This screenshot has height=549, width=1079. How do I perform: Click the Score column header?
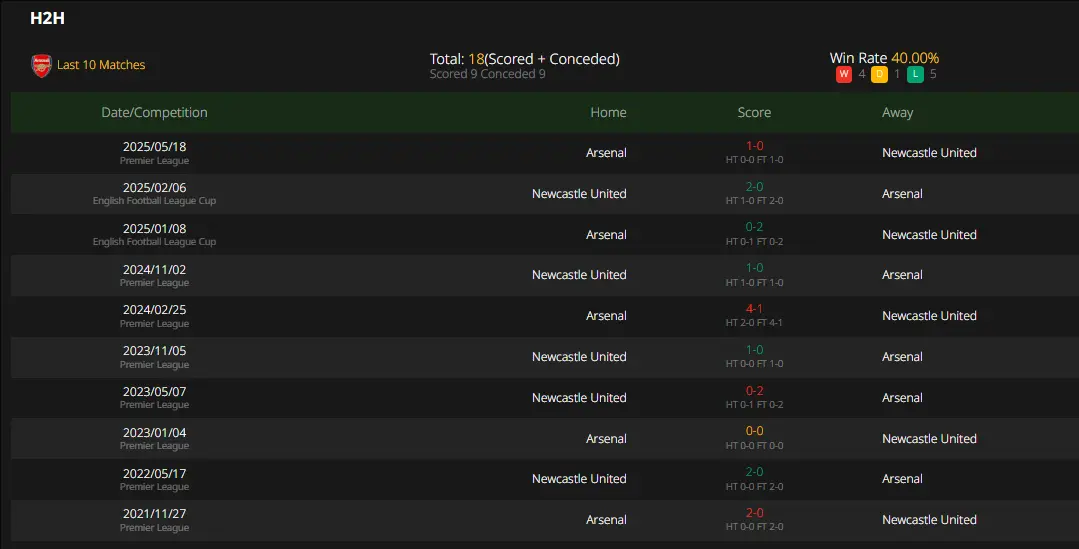(x=754, y=112)
